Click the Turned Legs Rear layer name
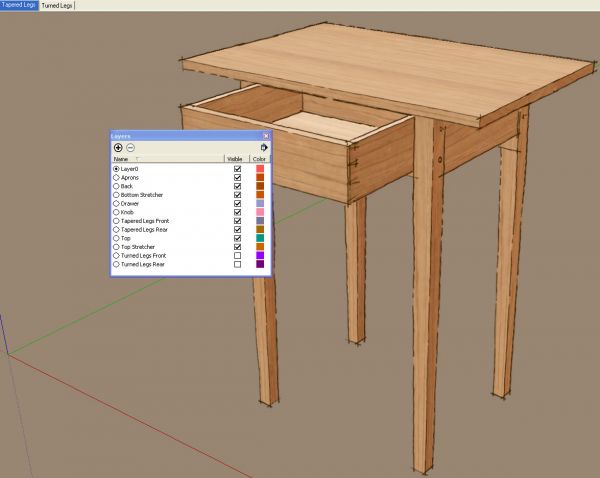 [143, 264]
